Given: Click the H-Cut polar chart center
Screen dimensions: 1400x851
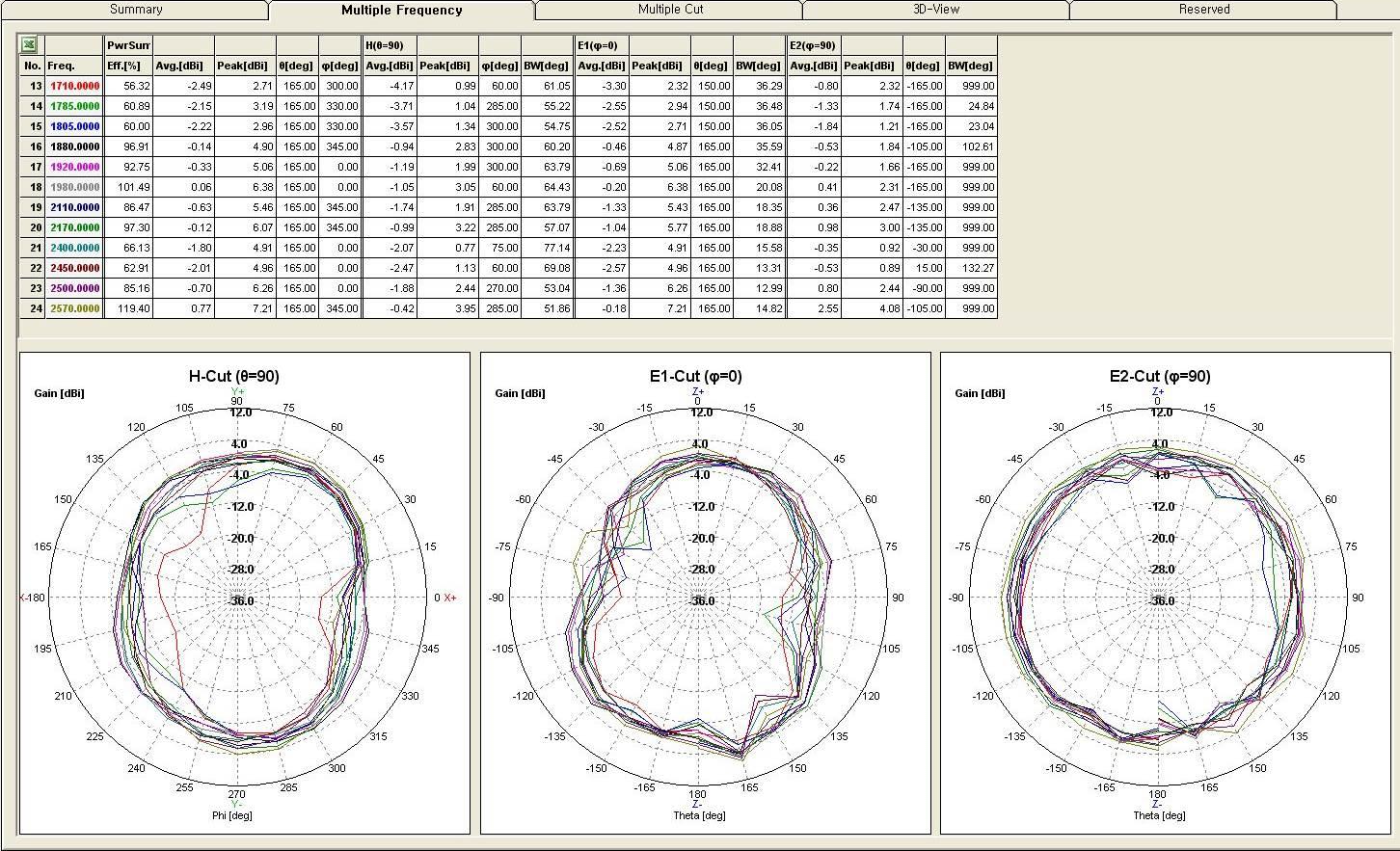Looking at the screenshot, I should click(237, 598).
